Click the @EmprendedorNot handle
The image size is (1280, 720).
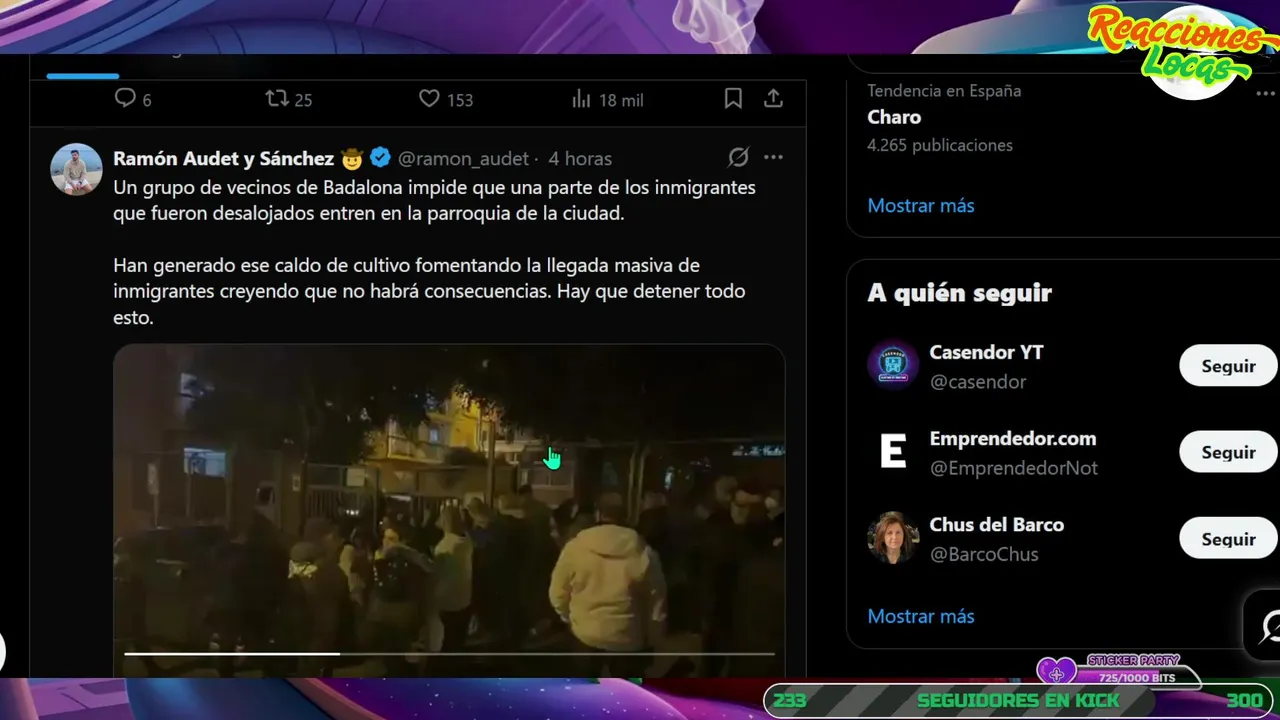1014,468
